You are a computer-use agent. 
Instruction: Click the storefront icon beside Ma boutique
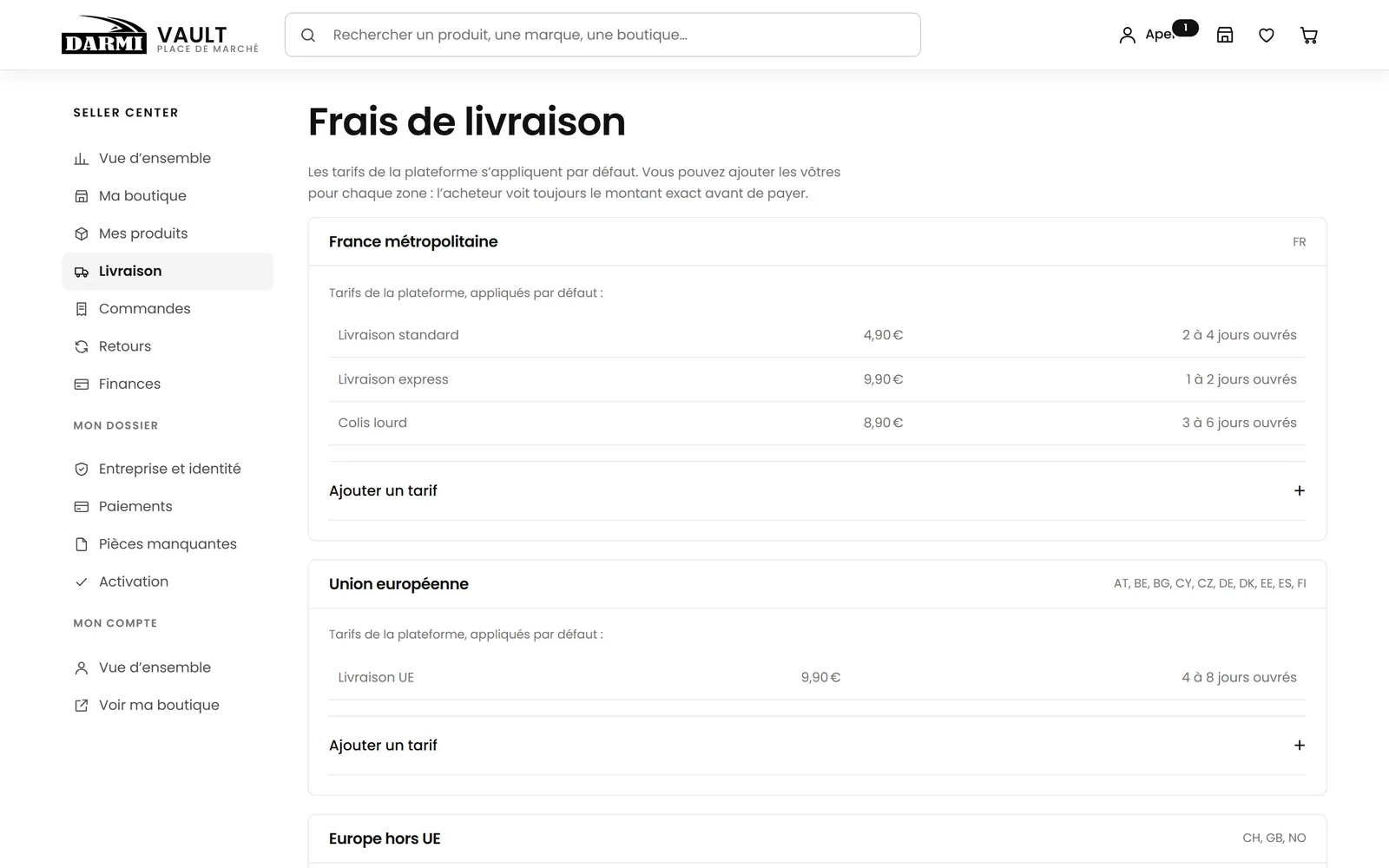pos(82,196)
